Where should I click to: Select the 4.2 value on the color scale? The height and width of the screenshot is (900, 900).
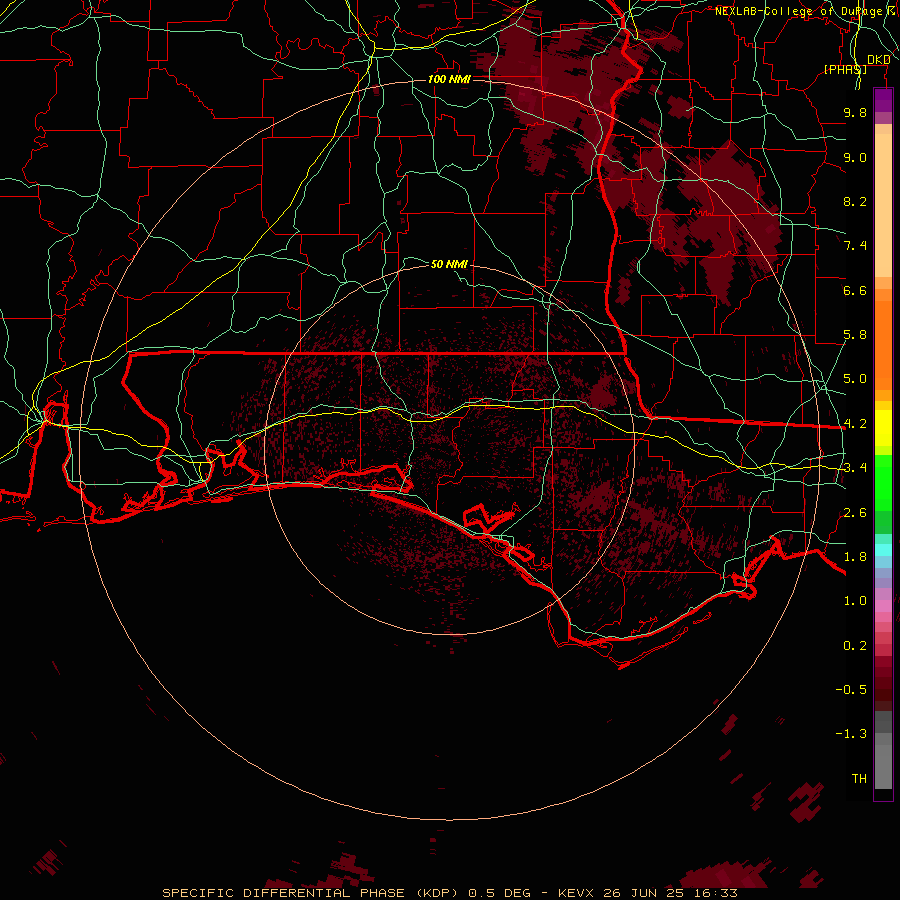click(855, 424)
